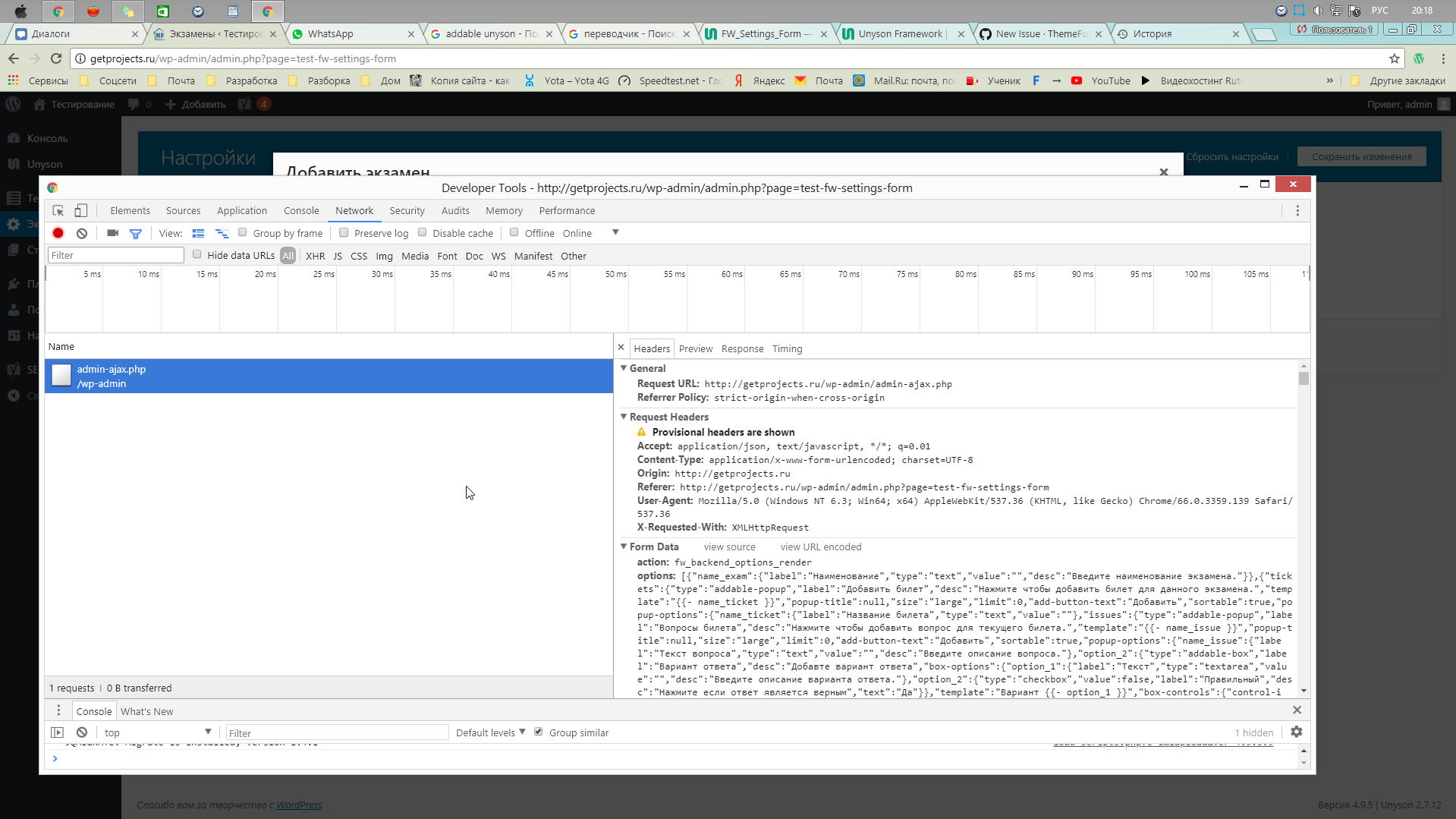This screenshot has height=819, width=1456.
Task: Filter requests by Img
Action: click(x=385, y=256)
